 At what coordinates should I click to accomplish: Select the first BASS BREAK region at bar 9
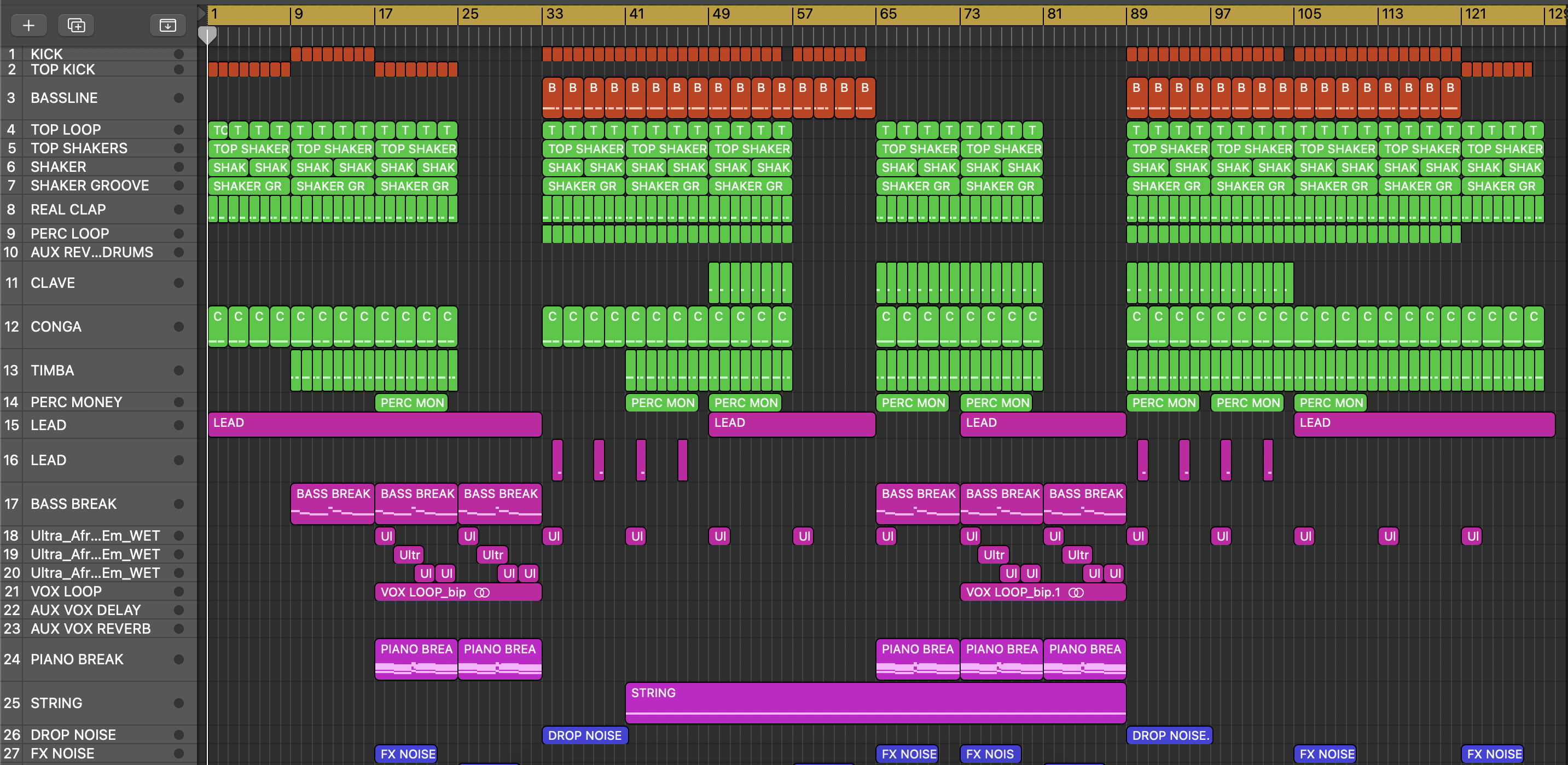(x=332, y=504)
